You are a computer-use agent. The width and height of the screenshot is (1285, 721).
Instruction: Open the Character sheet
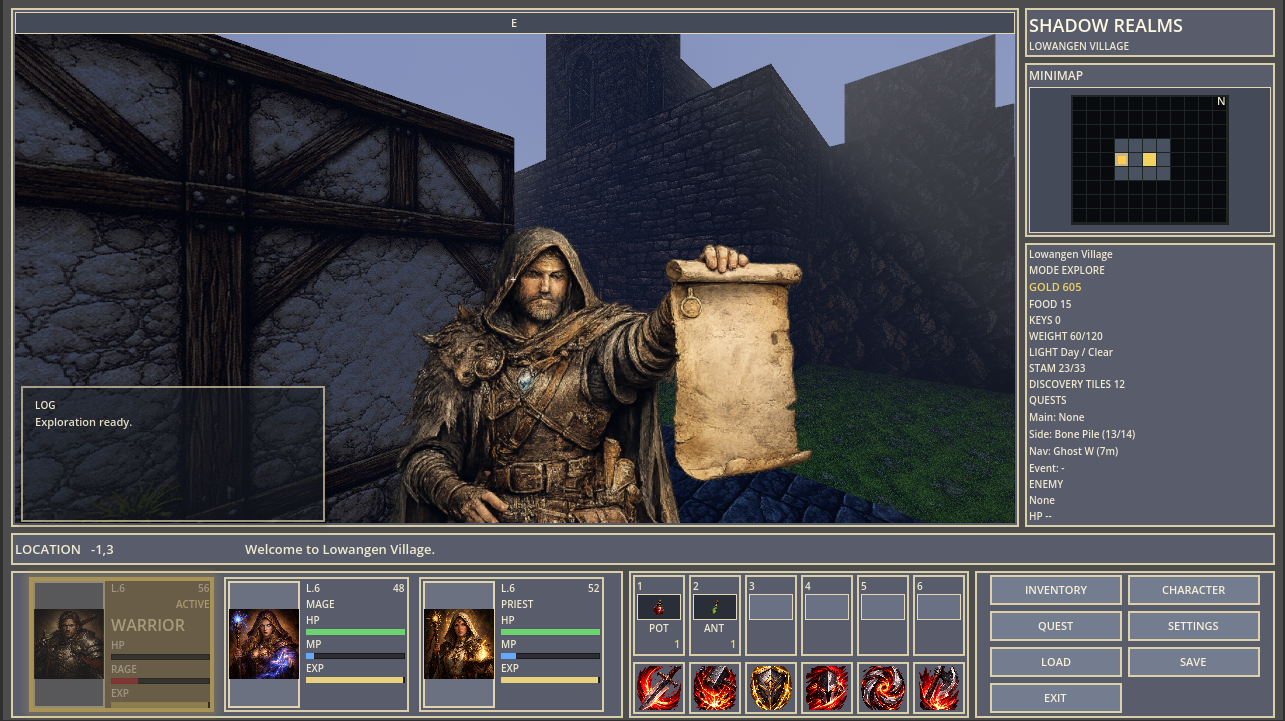click(1194, 590)
